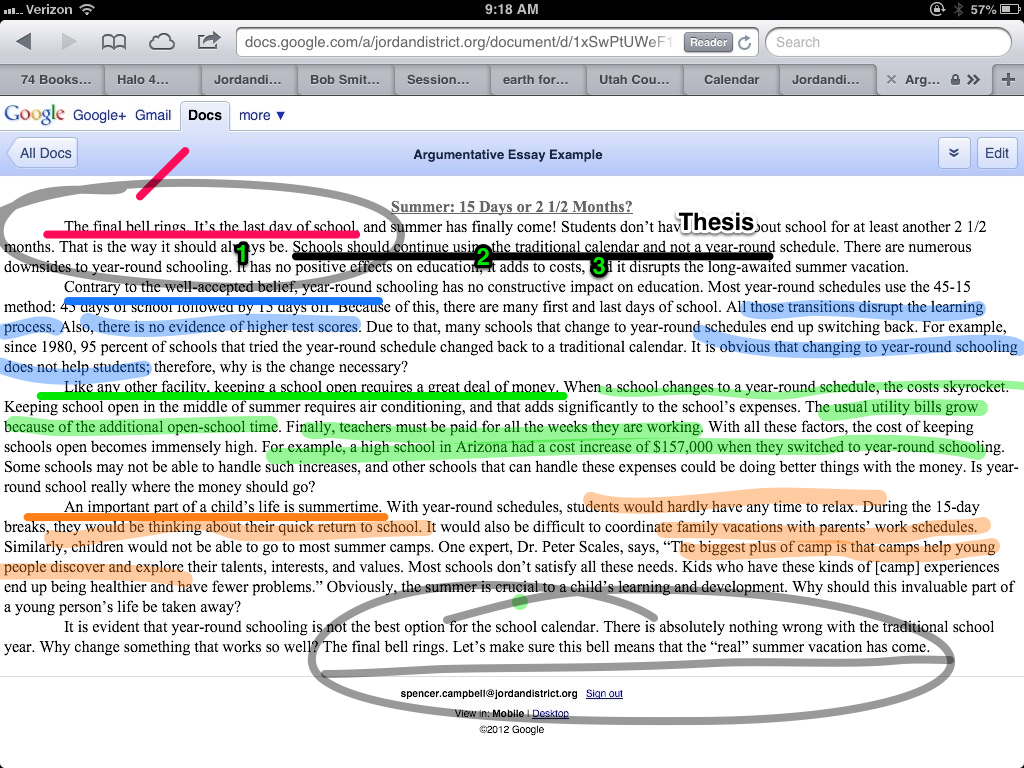
Task: Expand the more dropdown menu
Action: pyautogui.click(x=261, y=116)
